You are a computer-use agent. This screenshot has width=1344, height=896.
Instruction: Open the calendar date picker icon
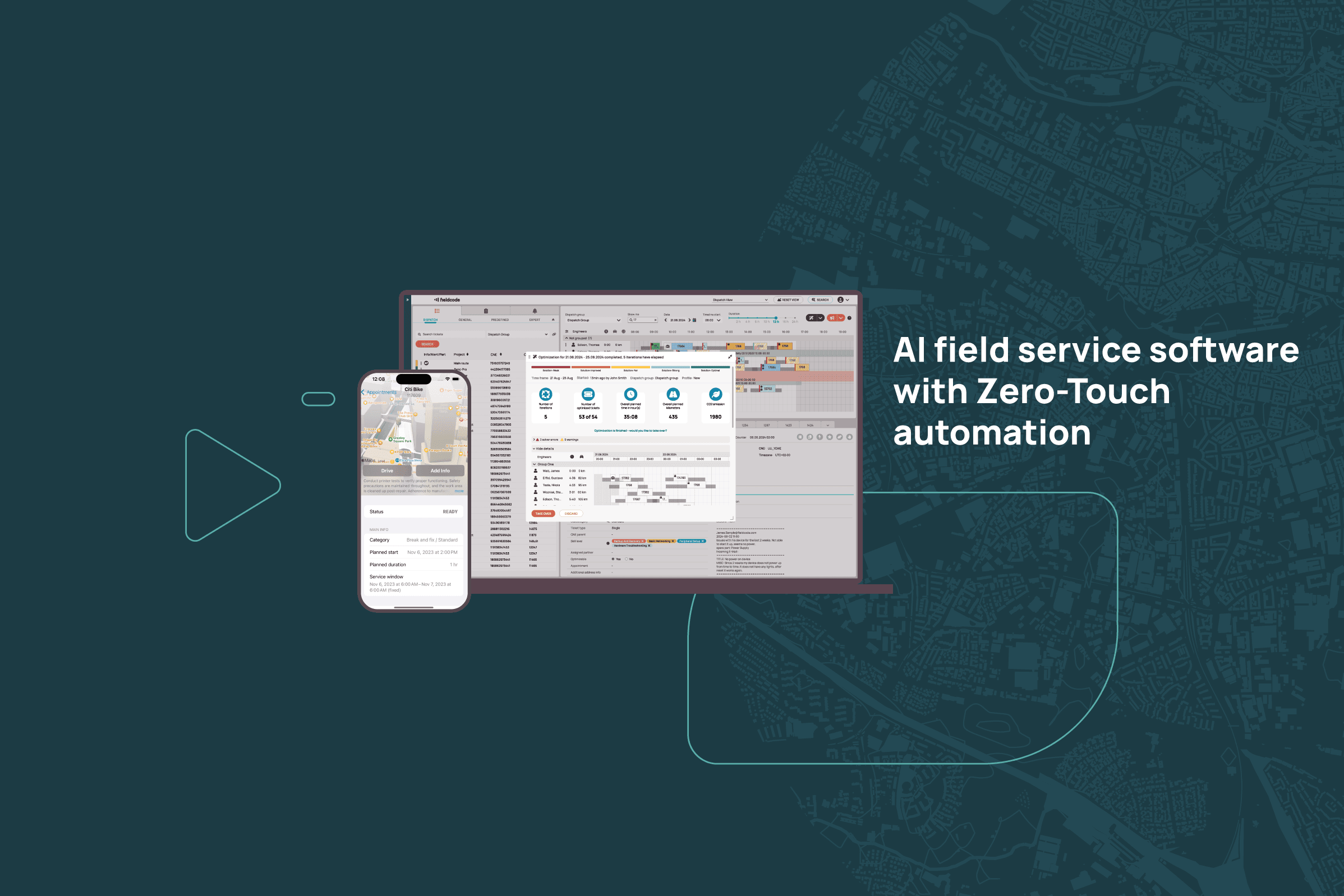click(x=694, y=320)
